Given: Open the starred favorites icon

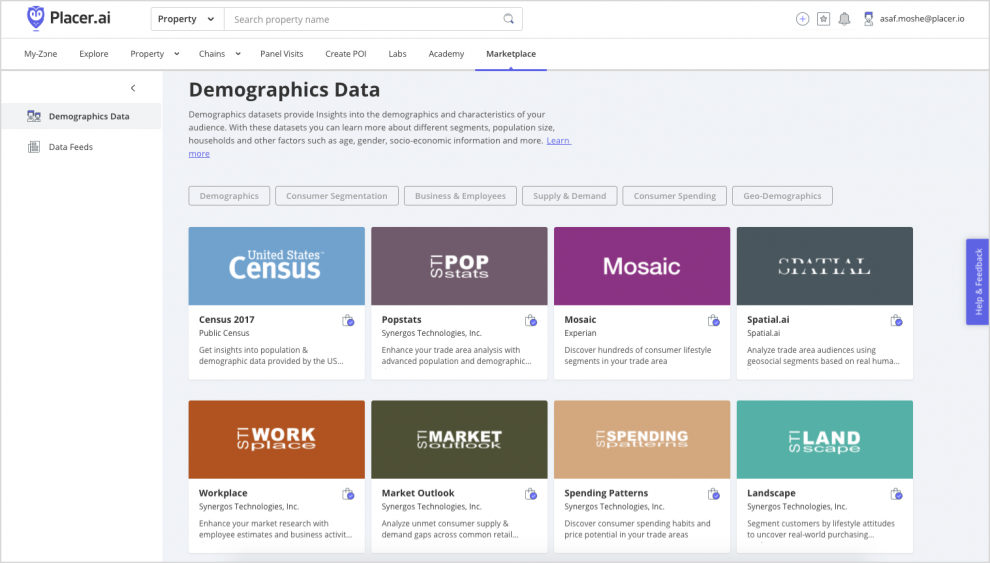Looking at the screenshot, I should coord(823,19).
